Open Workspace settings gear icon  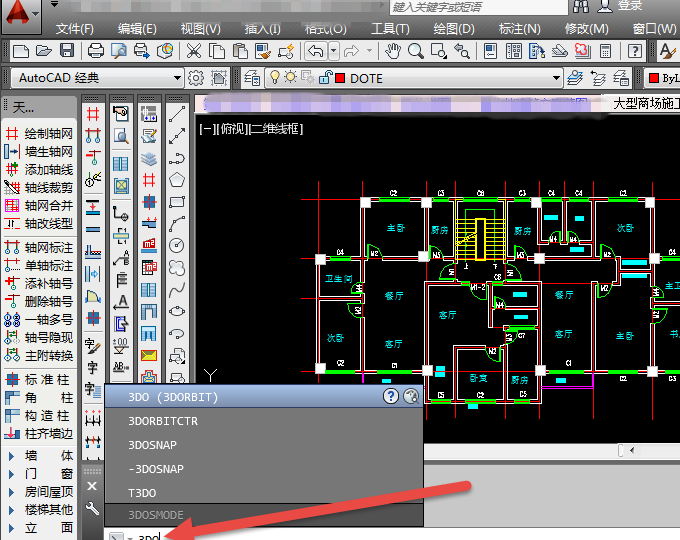[196, 79]
